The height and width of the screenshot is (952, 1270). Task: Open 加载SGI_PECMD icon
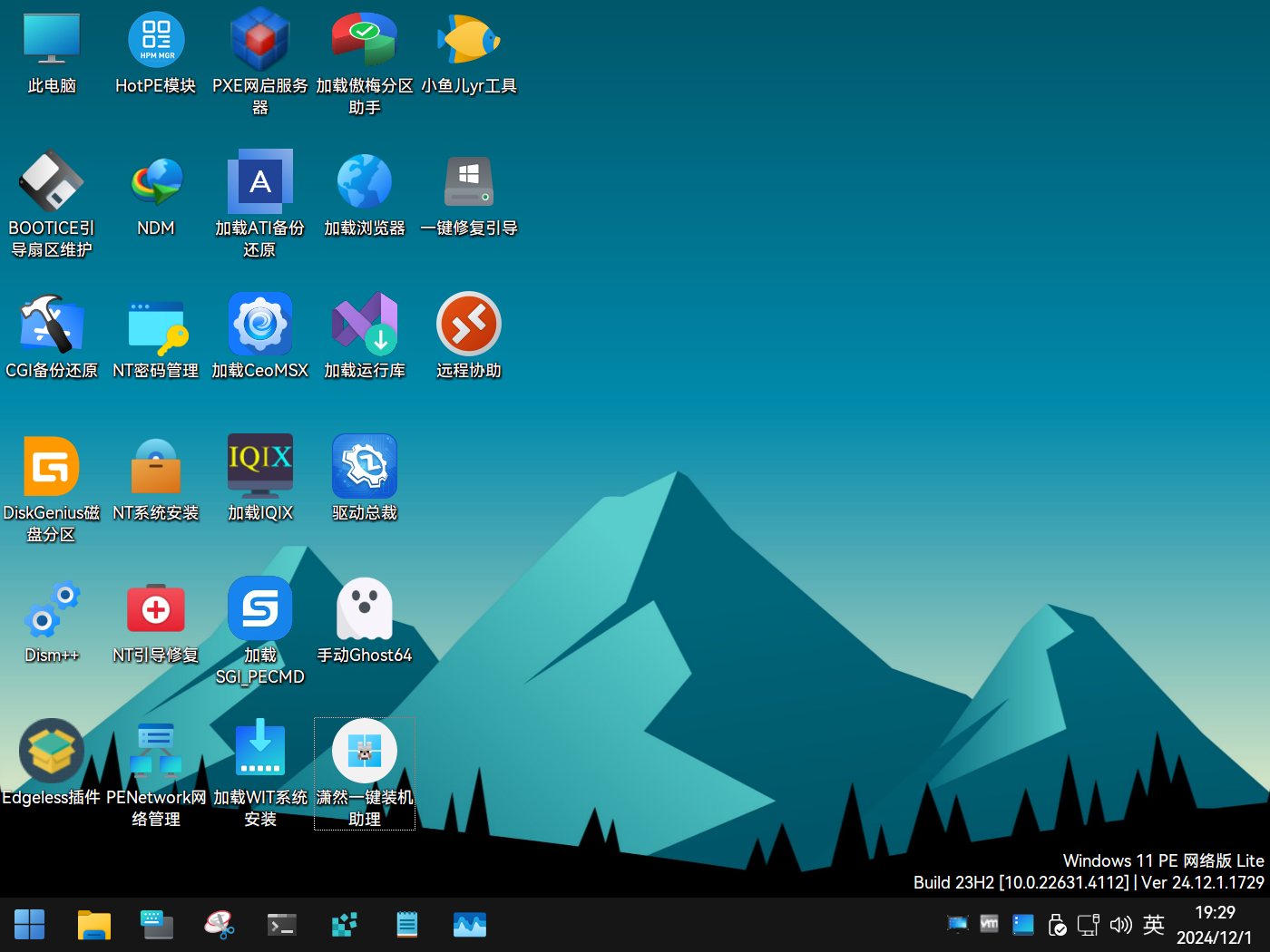260,631
